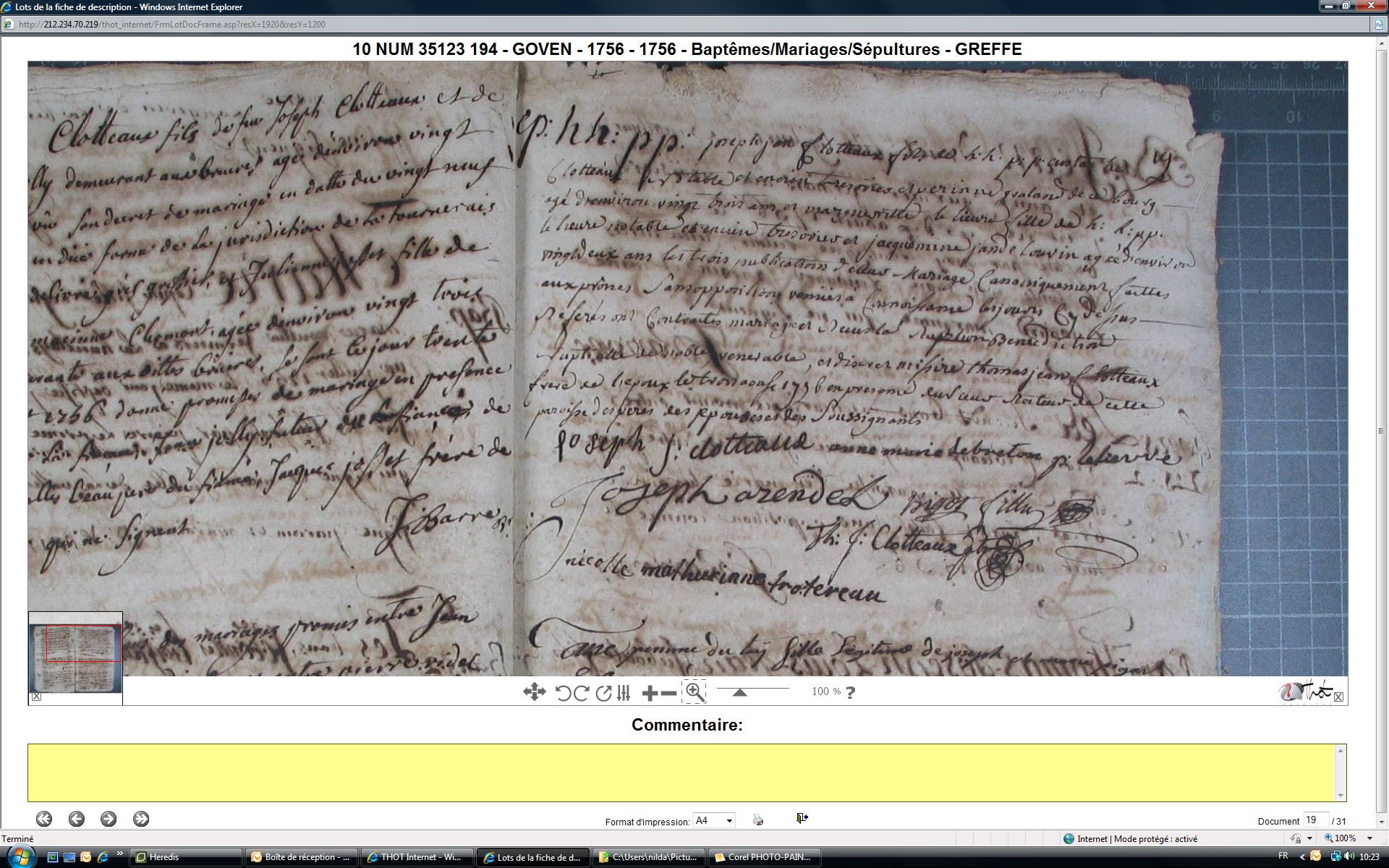Click the zoom level slider handle

739,692
